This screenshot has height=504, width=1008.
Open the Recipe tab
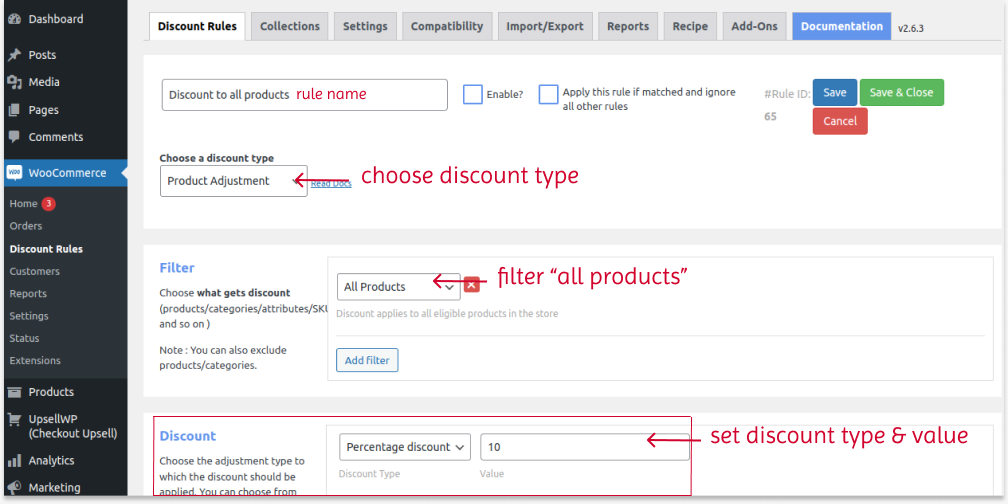coord(690,26)
